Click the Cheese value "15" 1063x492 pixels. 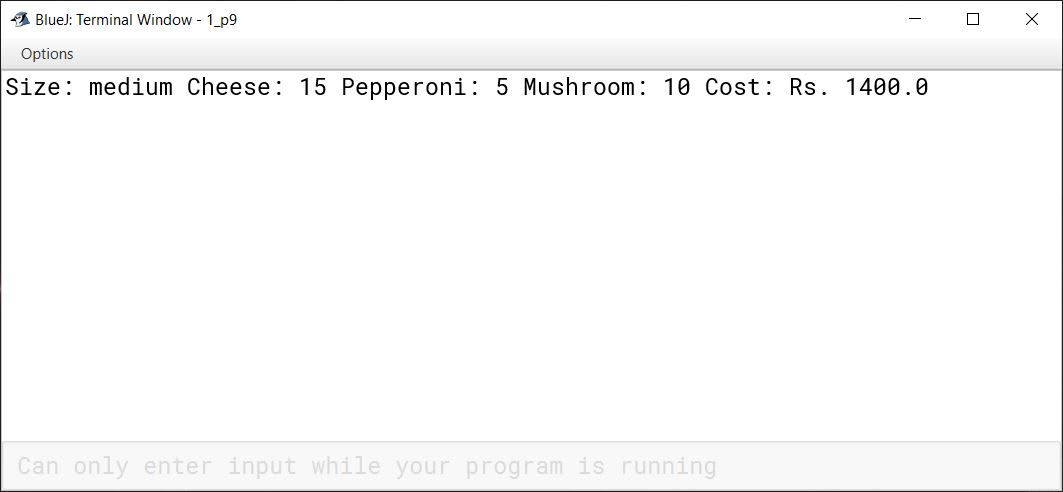point(313,87)
